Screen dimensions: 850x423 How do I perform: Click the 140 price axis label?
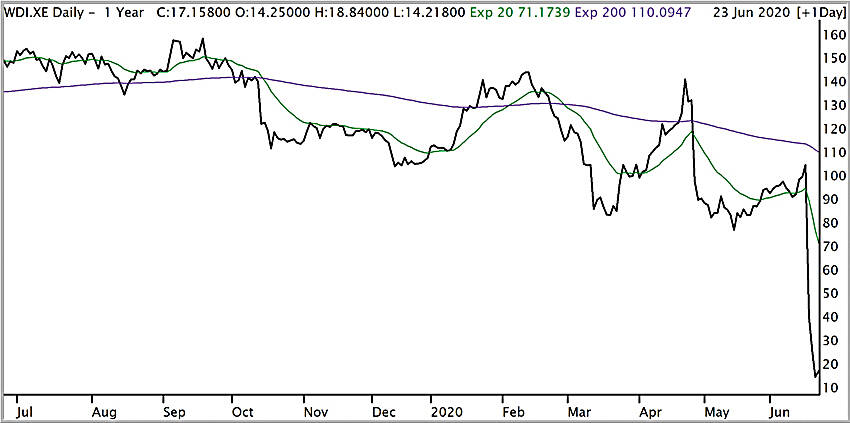pyautogui.click(x=834, y=82)
